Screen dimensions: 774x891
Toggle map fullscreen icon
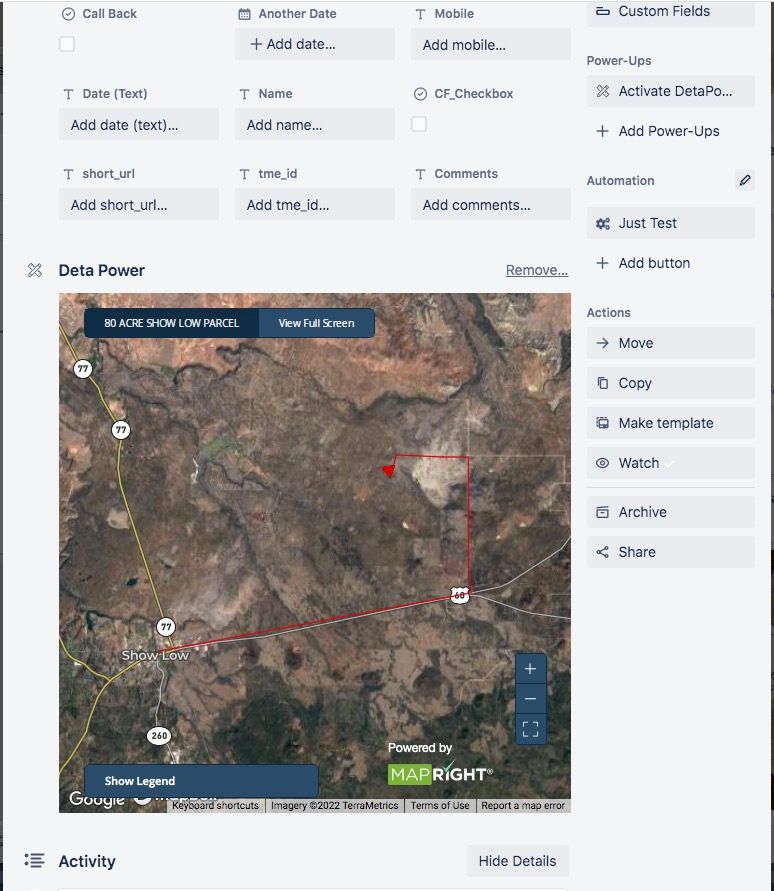point(530,729)
